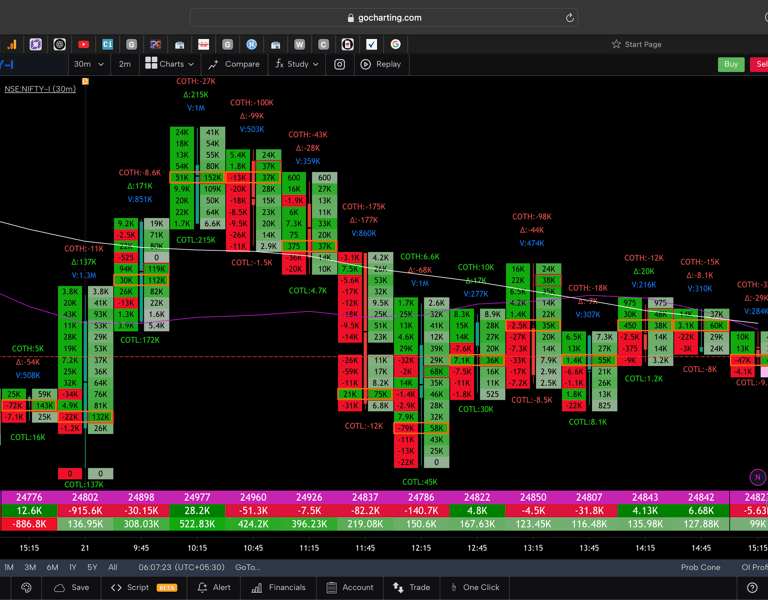The height and width of the screenshot is (600, 768).
Task: Click the 10:15 time axis label
Action: [x=197, y=548]
